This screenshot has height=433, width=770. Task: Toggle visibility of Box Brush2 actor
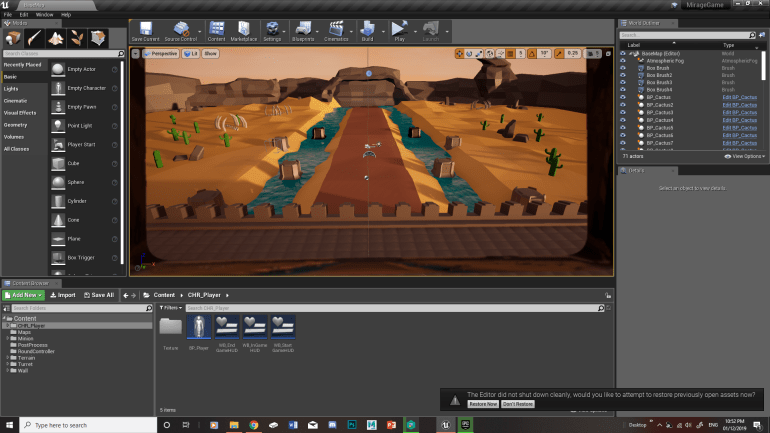pyautogui.click(x=623, y=75)
